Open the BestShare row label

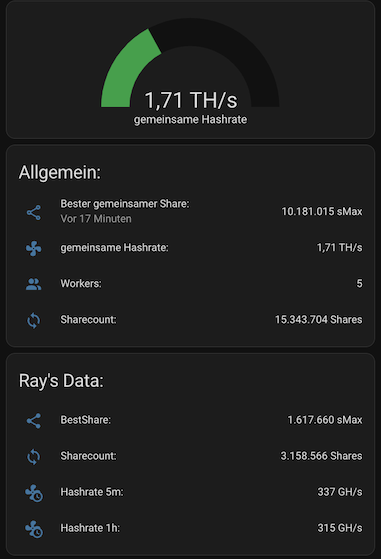[x=86, y=420]
